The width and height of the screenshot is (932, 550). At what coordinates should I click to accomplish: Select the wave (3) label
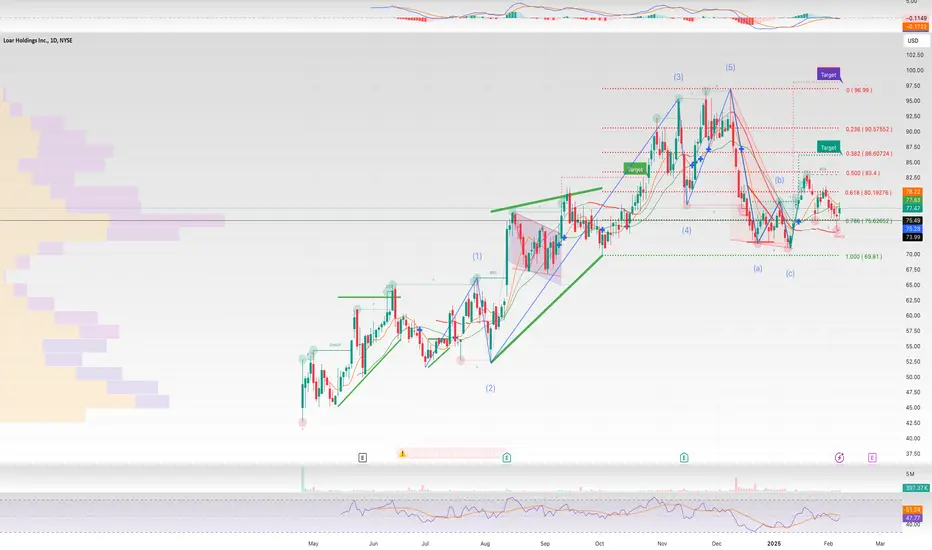(678, 77)
